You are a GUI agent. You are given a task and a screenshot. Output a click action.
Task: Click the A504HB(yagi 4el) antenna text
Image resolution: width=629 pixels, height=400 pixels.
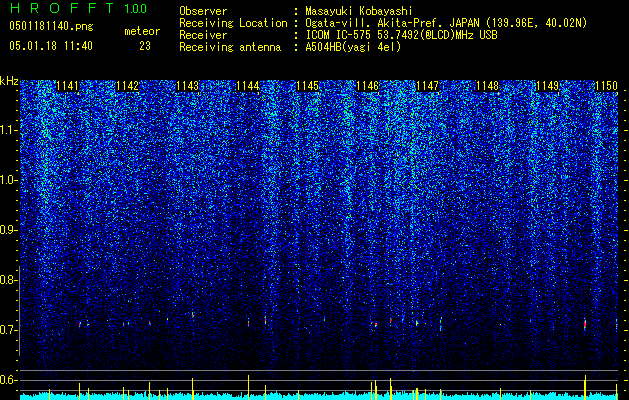(x=353, y=47)
